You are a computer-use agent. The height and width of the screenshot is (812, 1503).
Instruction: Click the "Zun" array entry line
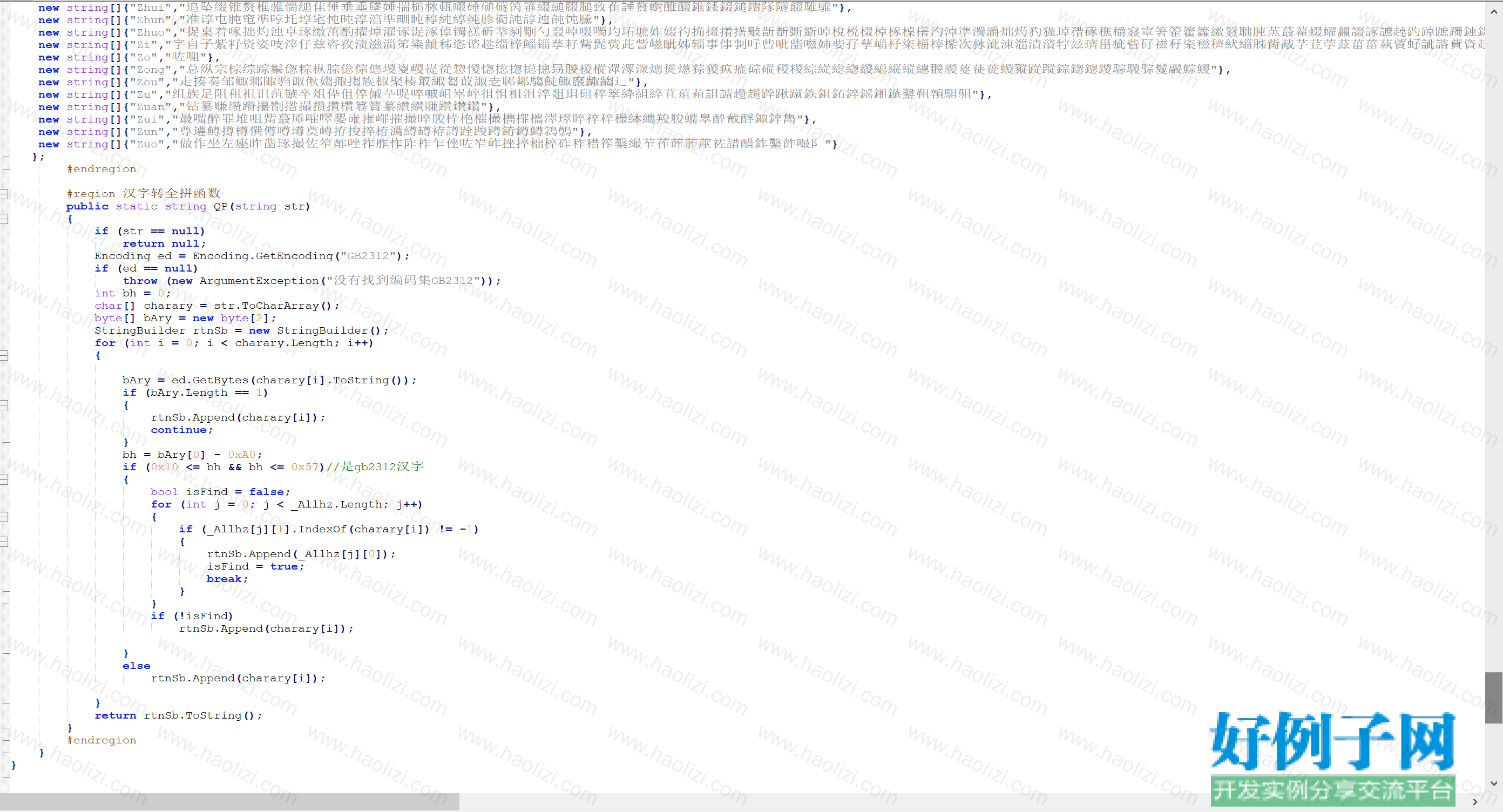[x=315, y=132]
